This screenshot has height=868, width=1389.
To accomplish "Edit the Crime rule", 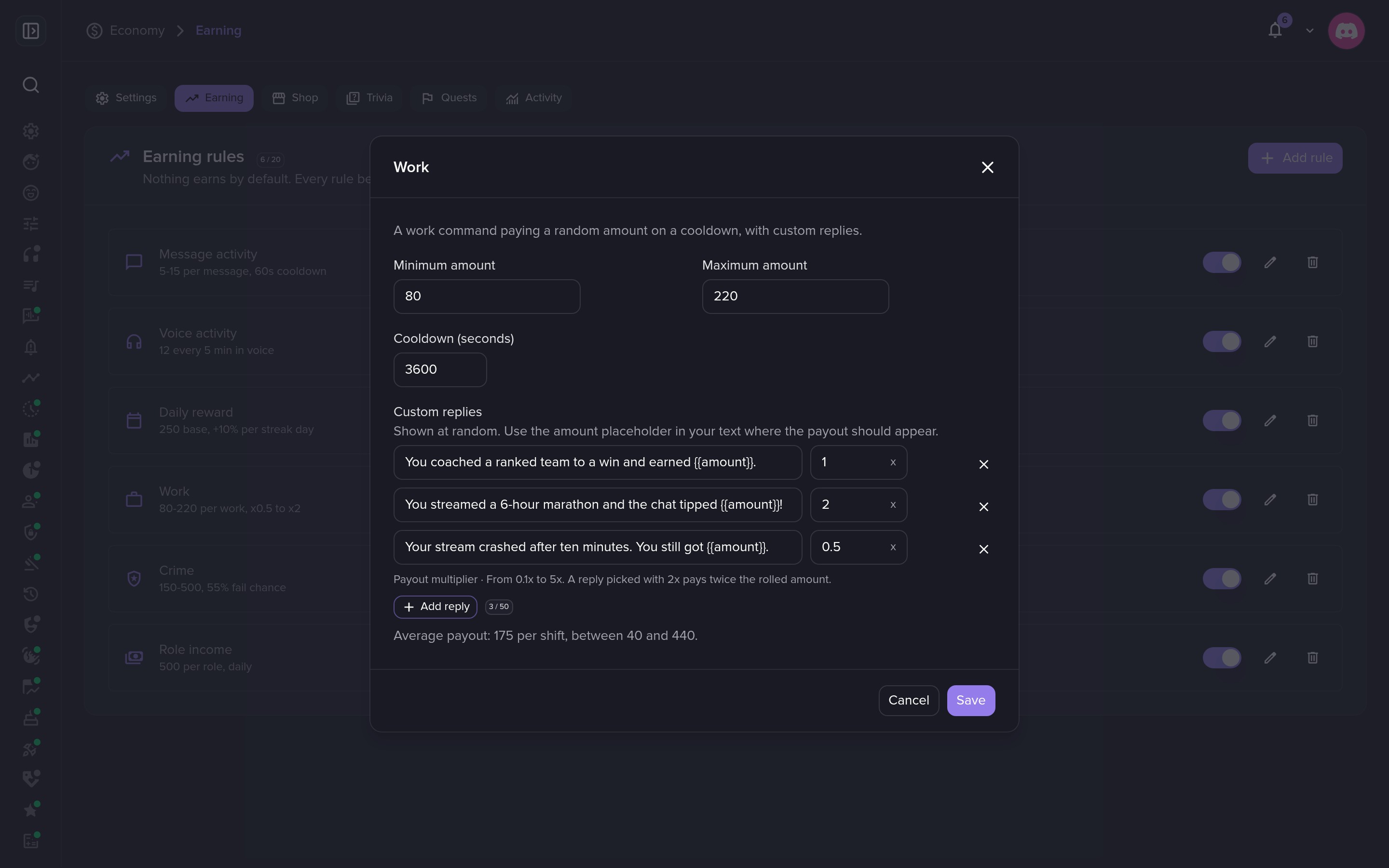I will pyautogui.click(x=1270, y=579).
